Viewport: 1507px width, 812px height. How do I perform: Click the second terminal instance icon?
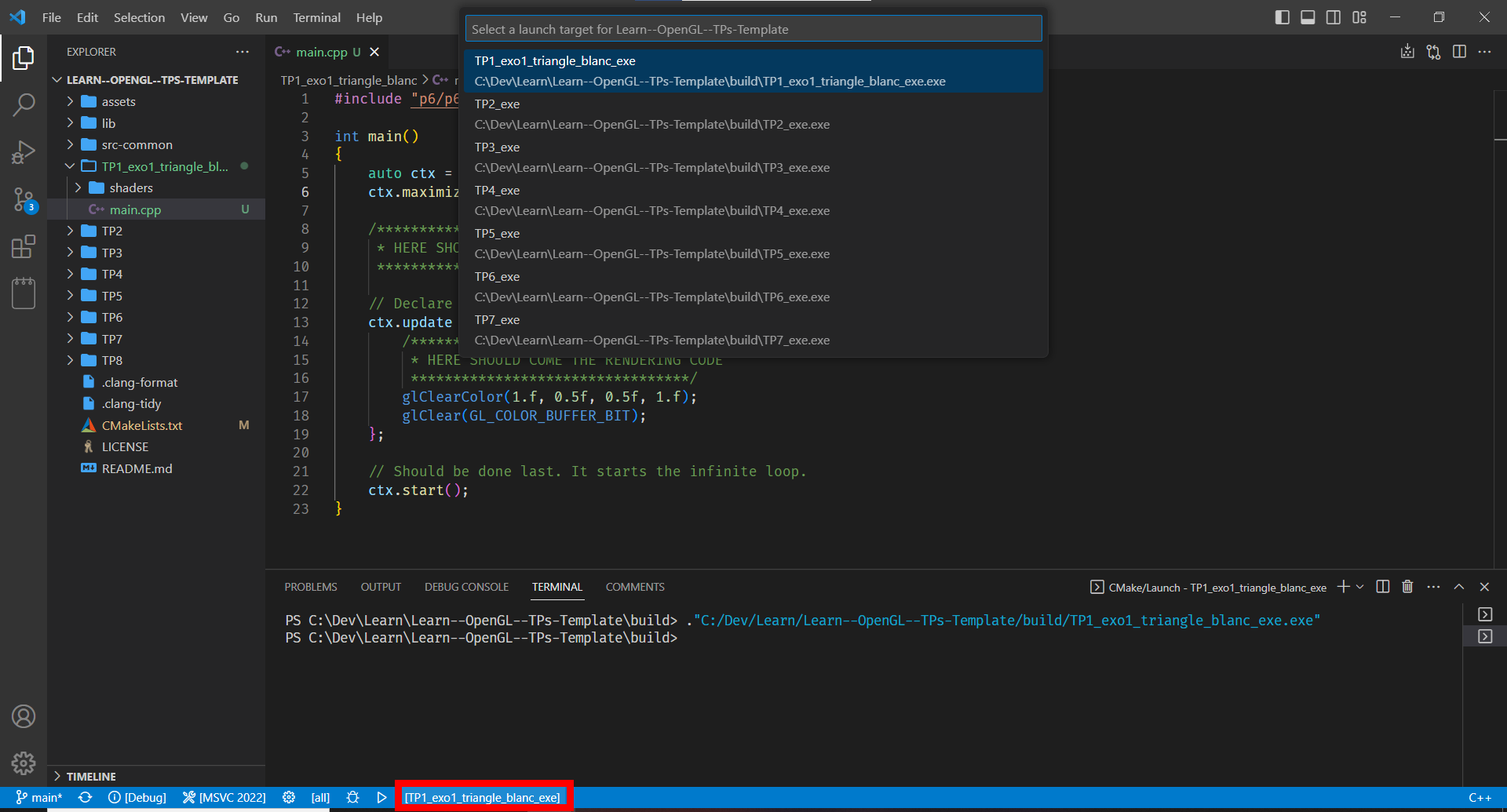click(x=1485, y=636)
